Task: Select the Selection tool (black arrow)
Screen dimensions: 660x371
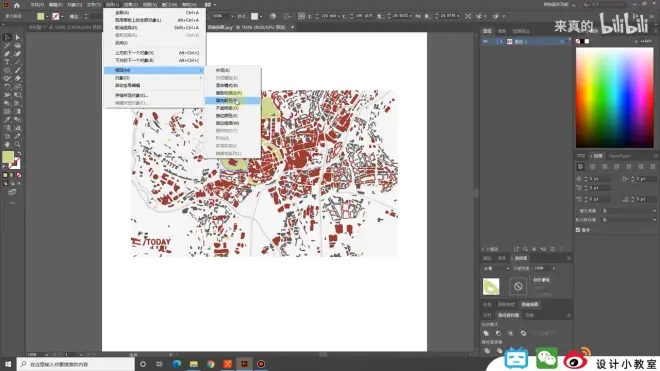Action: point(7,37)
